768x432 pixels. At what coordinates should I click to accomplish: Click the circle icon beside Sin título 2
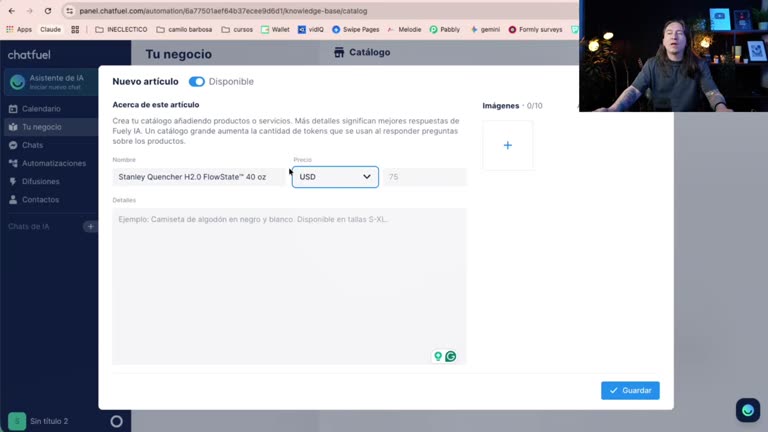pos(117,421)
